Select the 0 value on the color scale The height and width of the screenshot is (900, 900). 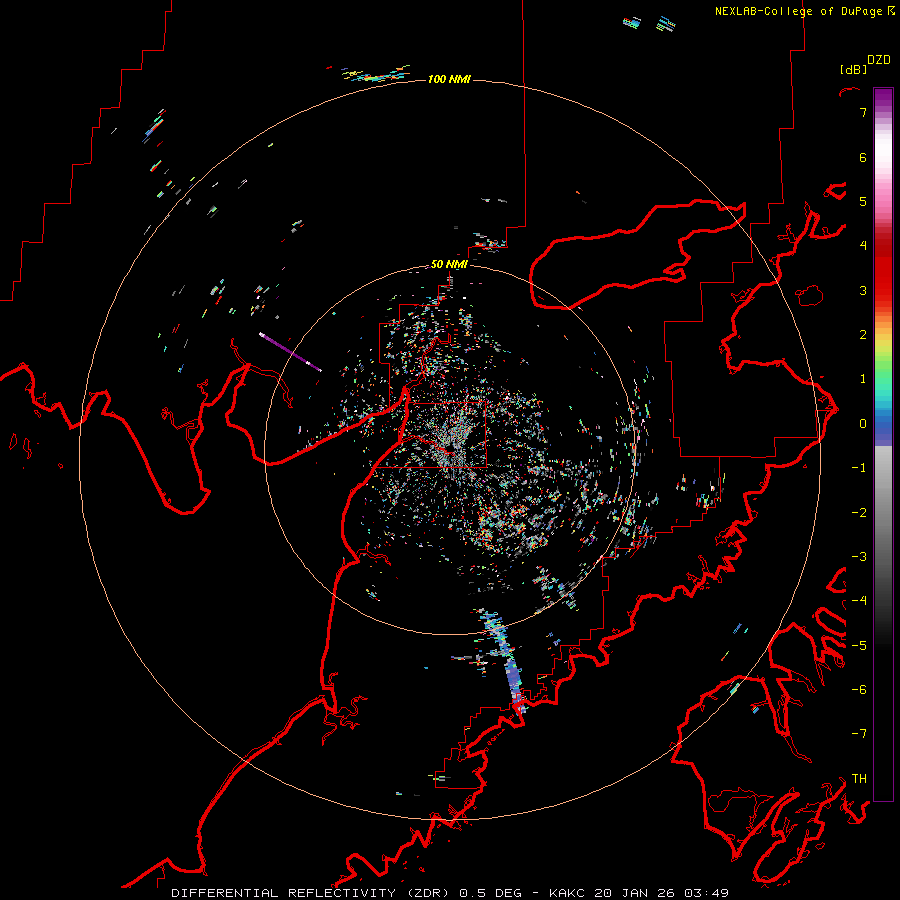863,424
